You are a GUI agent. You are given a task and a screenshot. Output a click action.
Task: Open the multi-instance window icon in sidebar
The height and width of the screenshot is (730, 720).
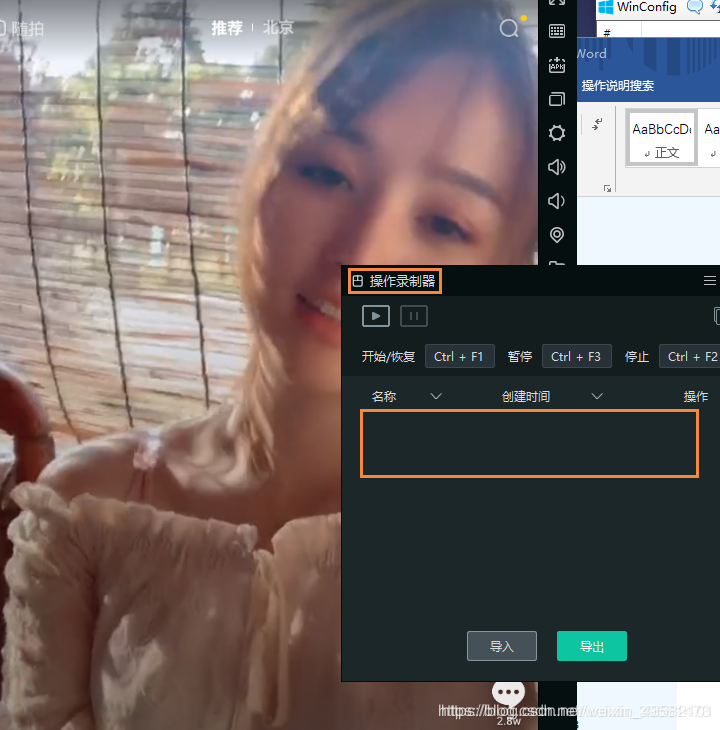(557, 99)
